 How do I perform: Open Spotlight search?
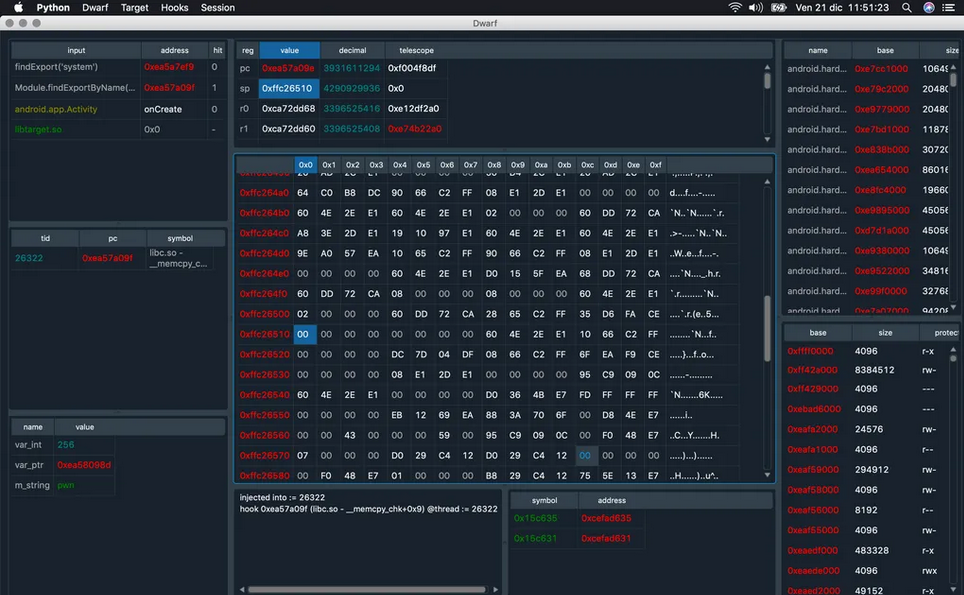tap(906, 7)
